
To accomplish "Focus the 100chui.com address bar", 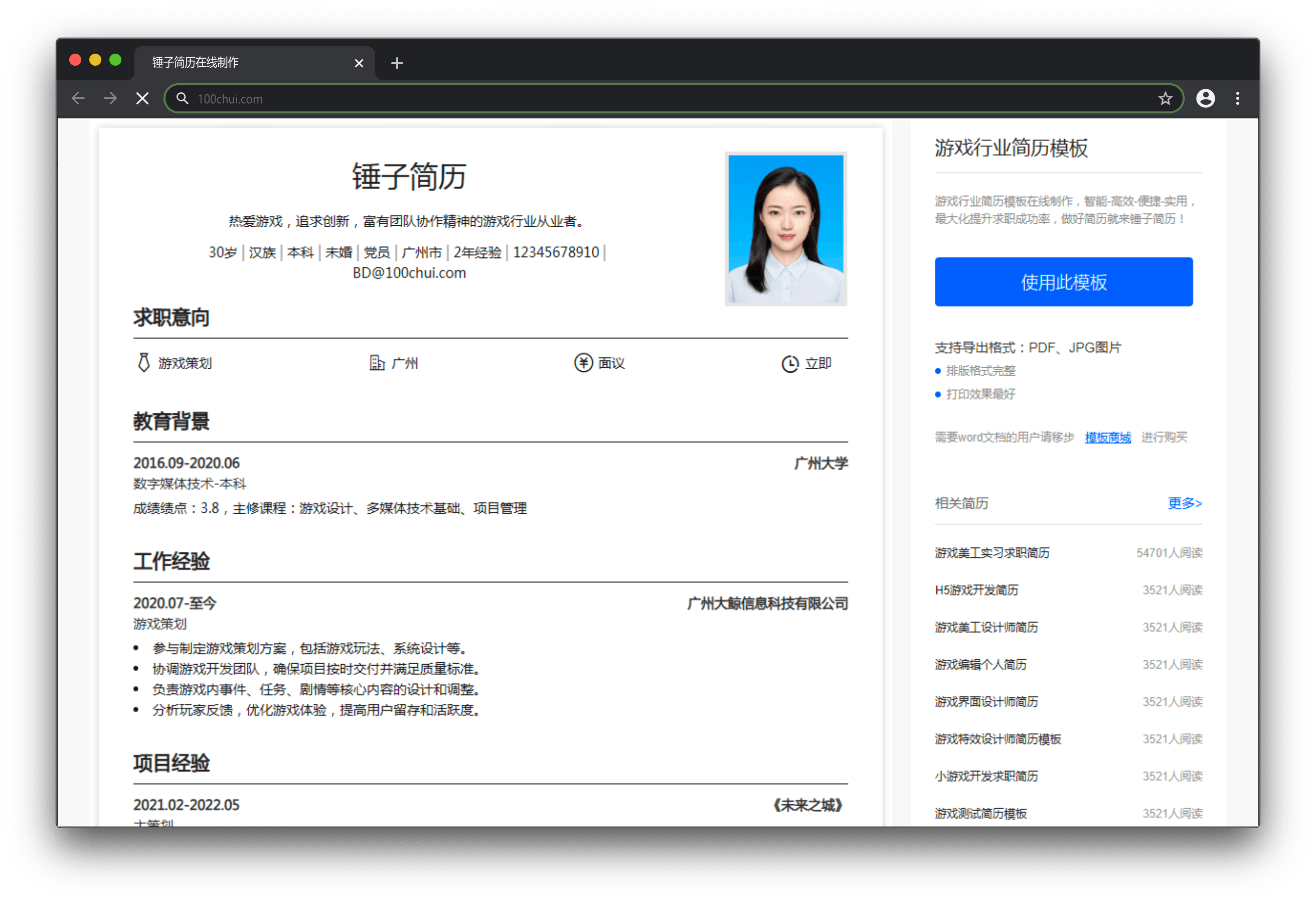I will coord(674,99).
